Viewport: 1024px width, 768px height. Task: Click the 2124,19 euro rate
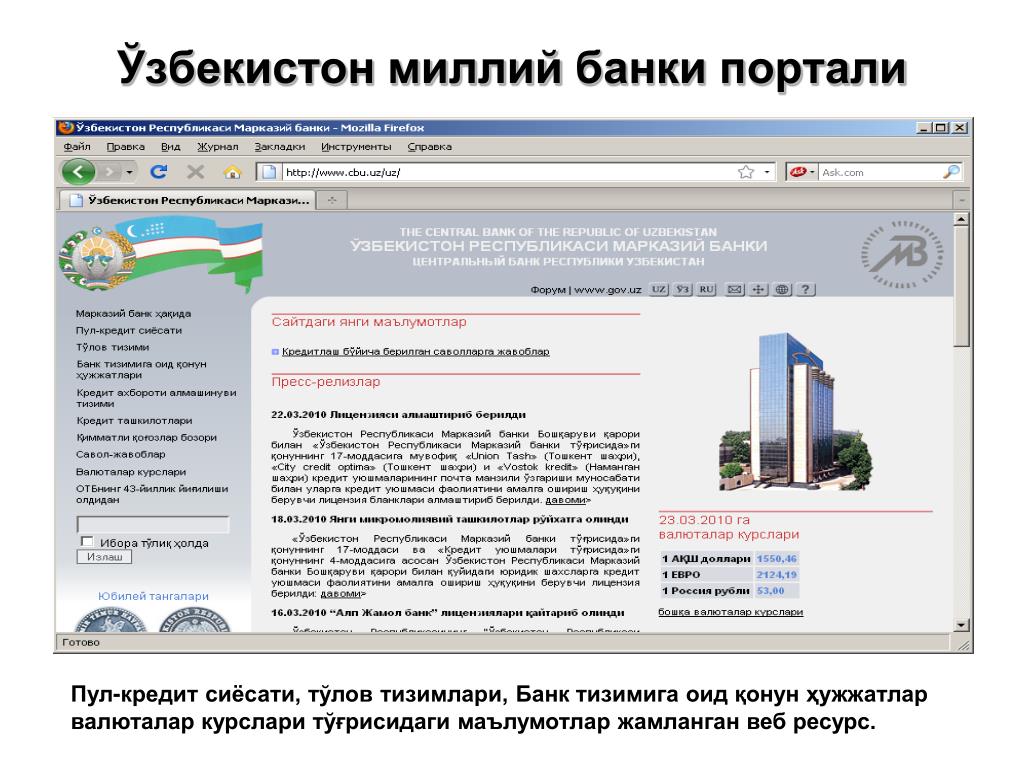pyautogui.click(x=776, y=575)
